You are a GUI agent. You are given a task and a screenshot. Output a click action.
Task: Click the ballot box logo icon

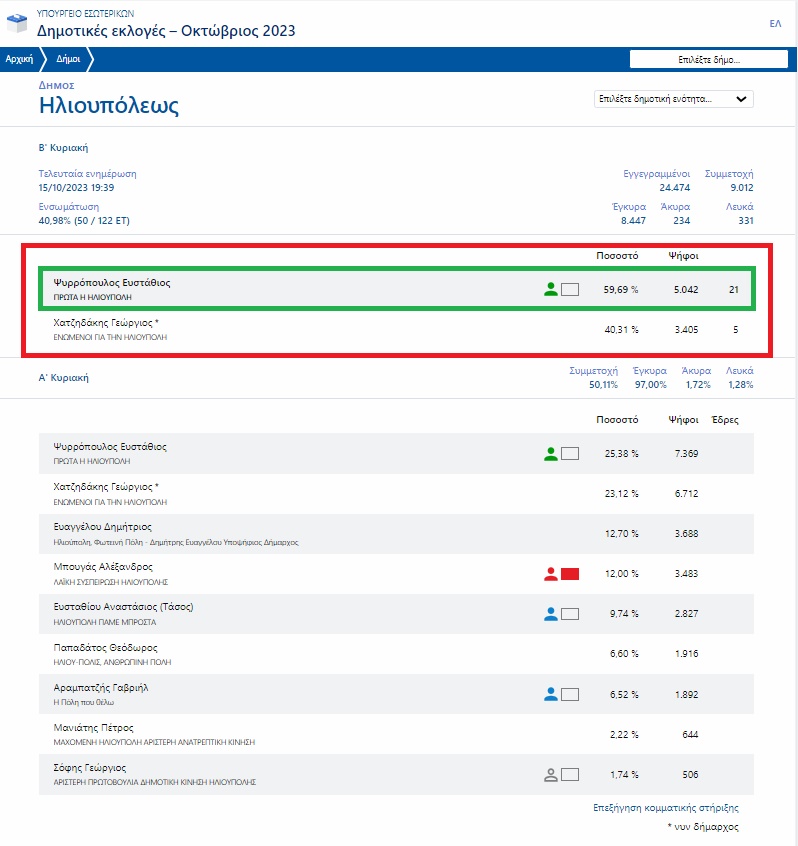[17, 23]
